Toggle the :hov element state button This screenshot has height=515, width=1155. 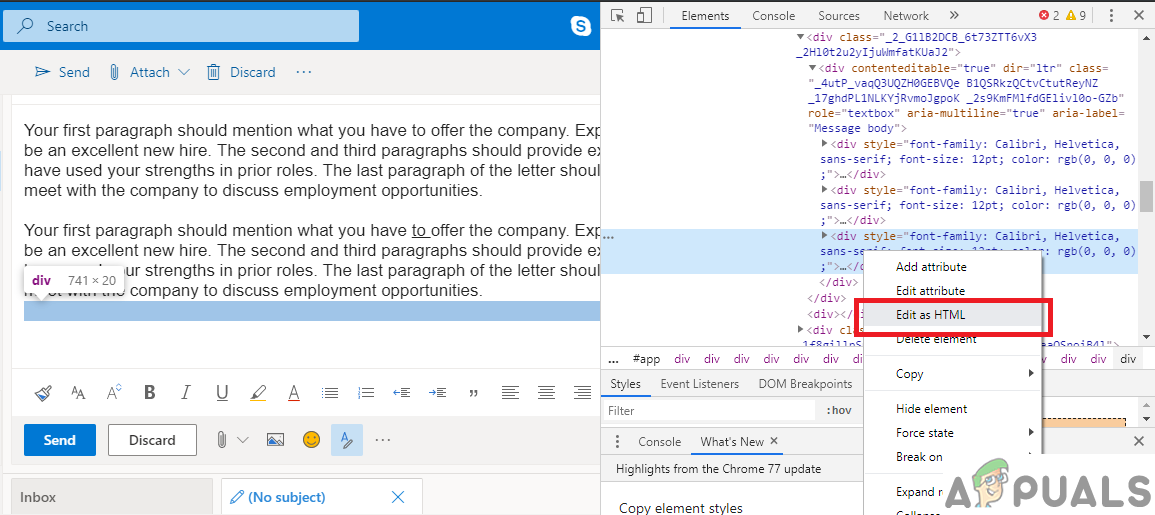[x=838, y=410]
